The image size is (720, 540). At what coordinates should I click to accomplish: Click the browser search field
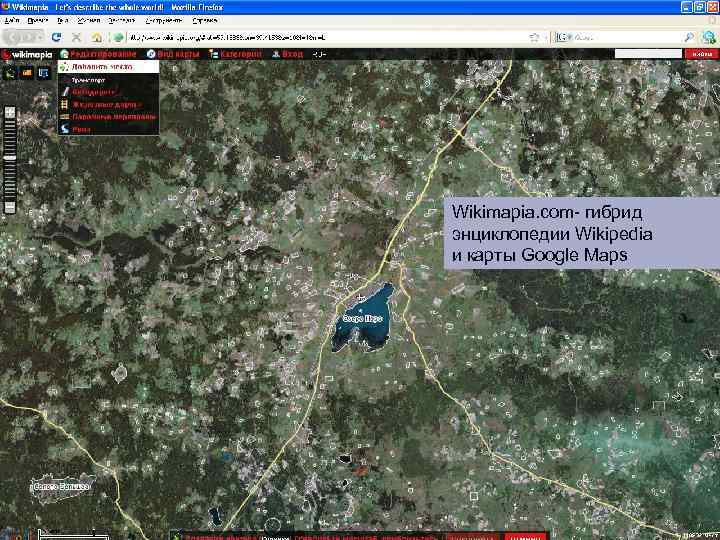click(x=627, y=37)
